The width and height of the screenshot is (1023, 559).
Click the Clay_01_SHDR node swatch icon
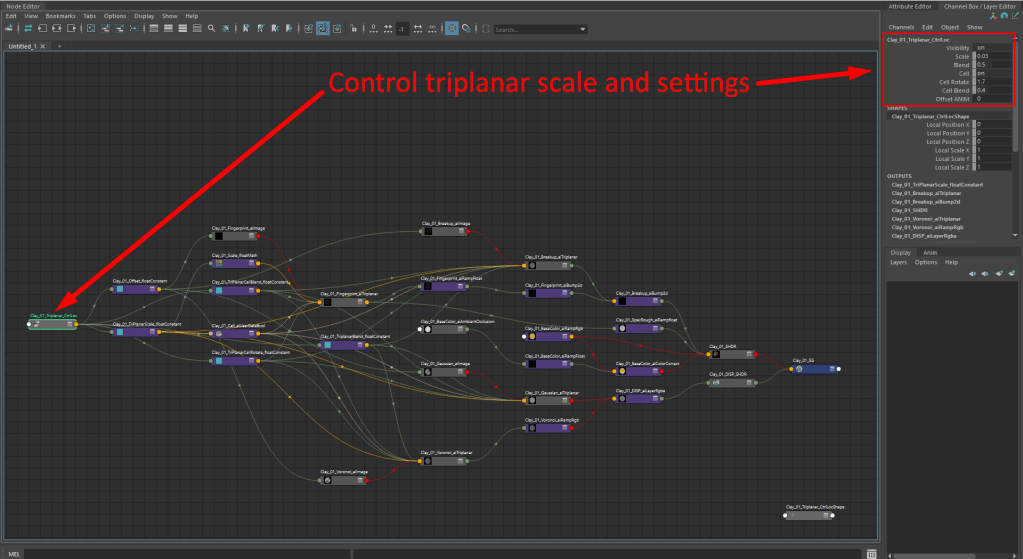pyautogui.click(x=714, y=355)
